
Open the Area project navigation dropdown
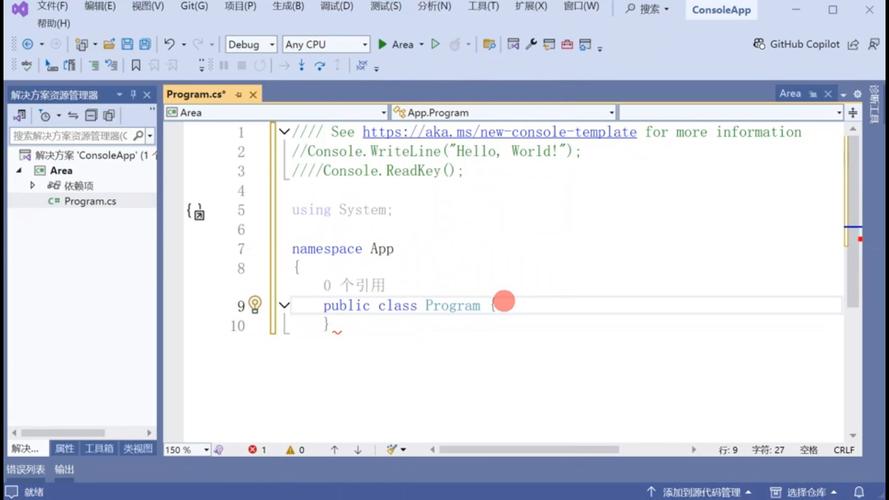pos(276,112)
